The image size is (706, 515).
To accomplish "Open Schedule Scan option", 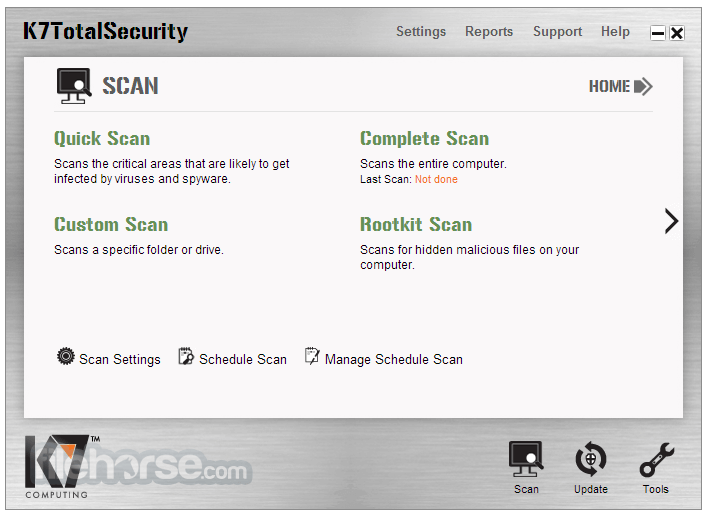I will [x=243, y=359].
